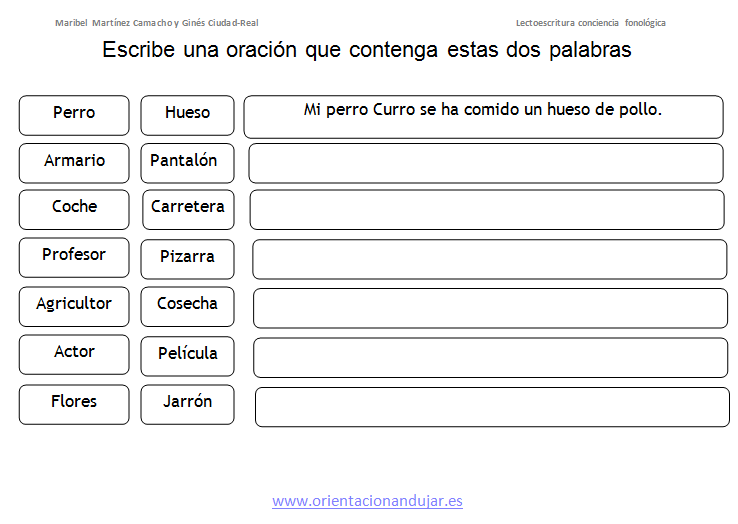Click the Película word box
738x524 pixels.
187,356
